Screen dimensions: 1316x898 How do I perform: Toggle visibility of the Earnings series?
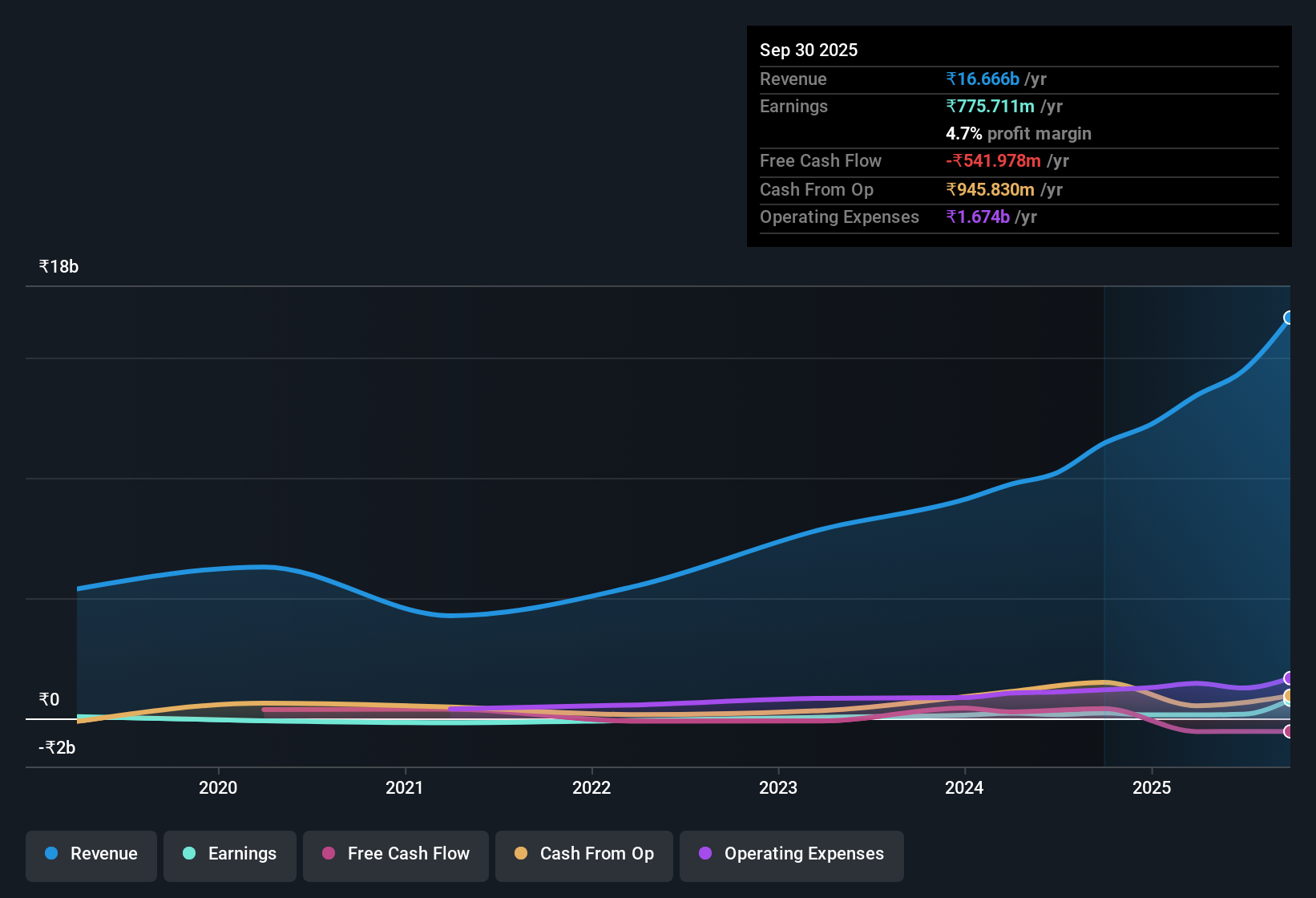(229, 854)
